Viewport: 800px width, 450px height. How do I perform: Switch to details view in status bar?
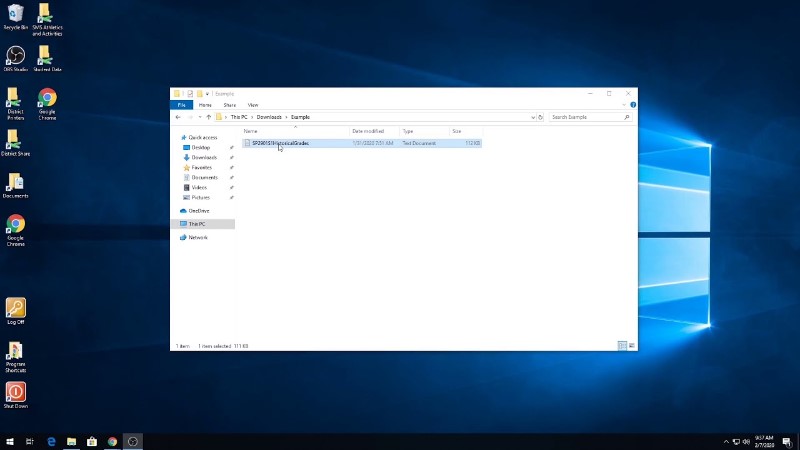[621, 346]
